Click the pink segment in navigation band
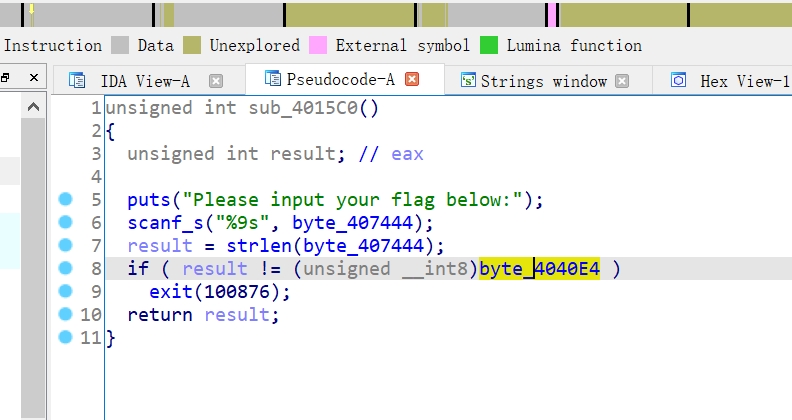 (552, 14)
